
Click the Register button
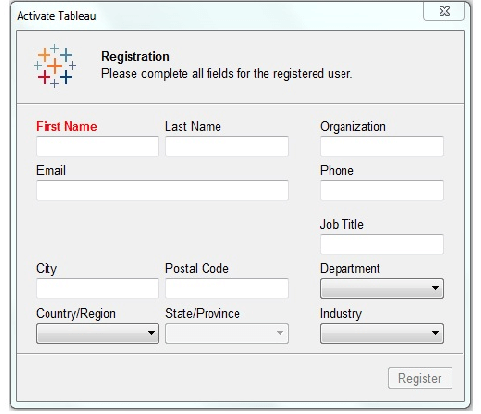[420, 378]
